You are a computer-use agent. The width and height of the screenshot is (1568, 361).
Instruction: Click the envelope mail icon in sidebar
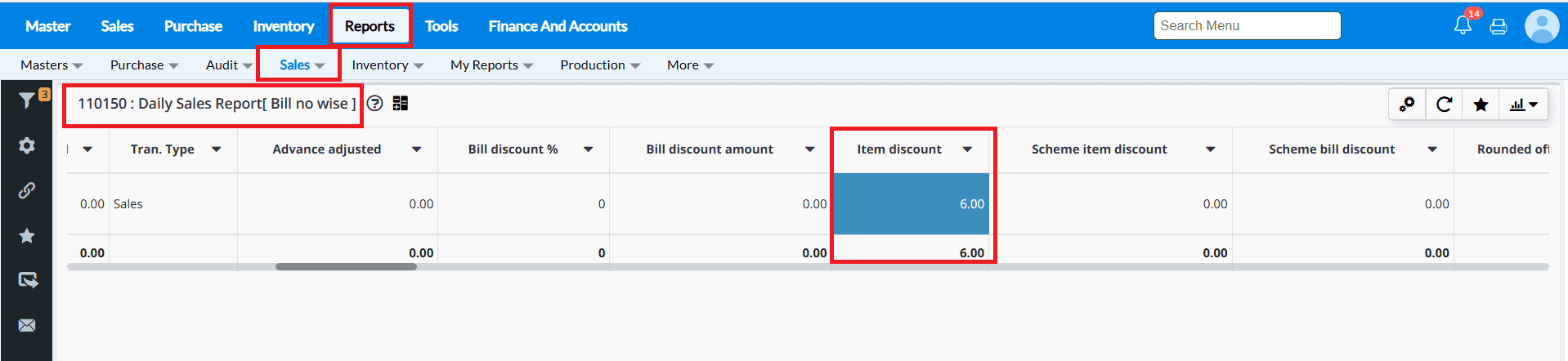click(27, 325)
